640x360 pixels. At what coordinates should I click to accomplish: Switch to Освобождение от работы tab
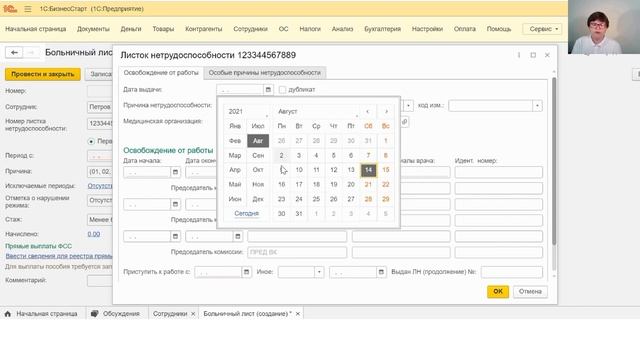tap(161, 73)
